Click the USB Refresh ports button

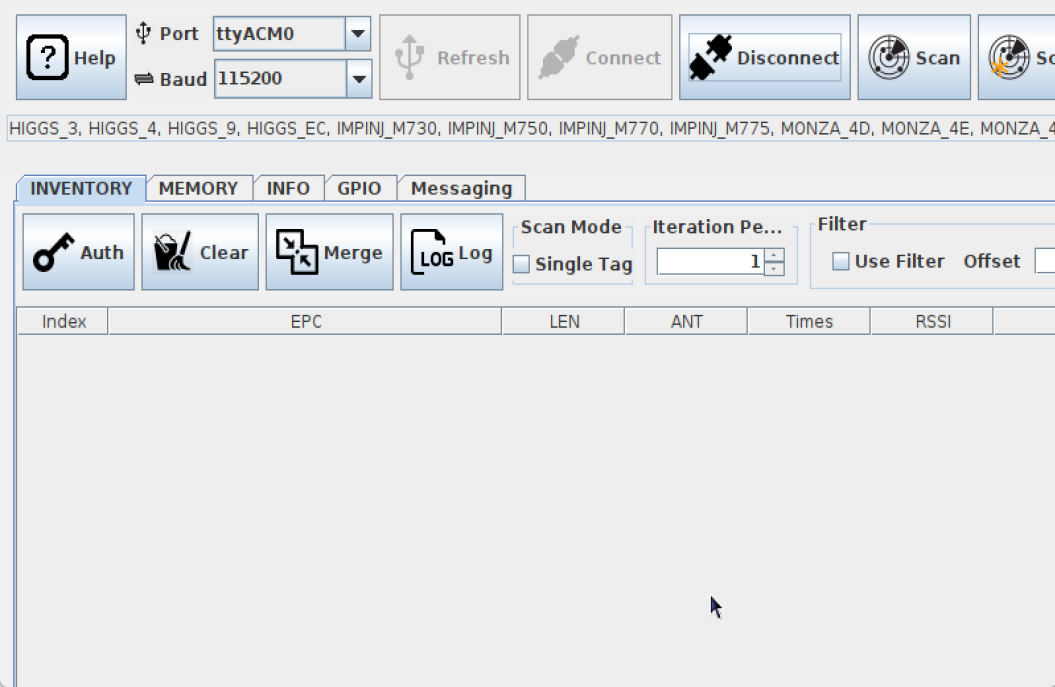[x=449, y=57]
